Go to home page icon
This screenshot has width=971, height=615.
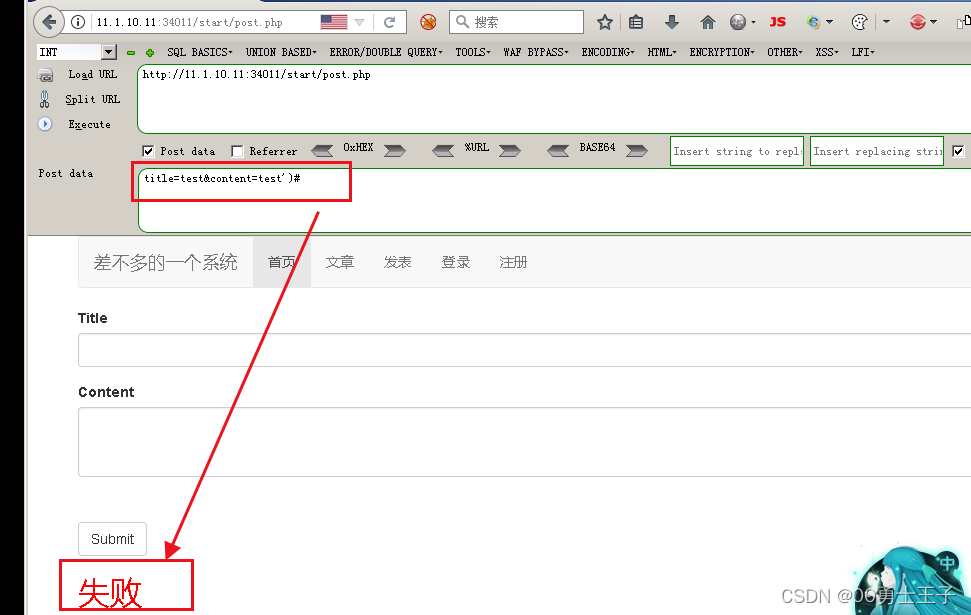(x=707, y=23)
